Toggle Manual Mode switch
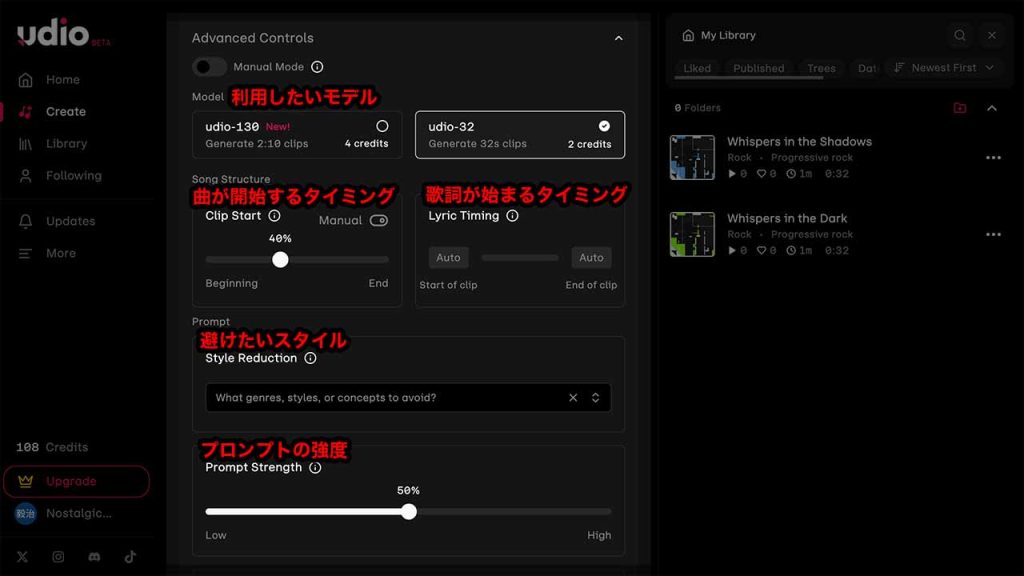1024x576 pixels. (x=209, y=67)
